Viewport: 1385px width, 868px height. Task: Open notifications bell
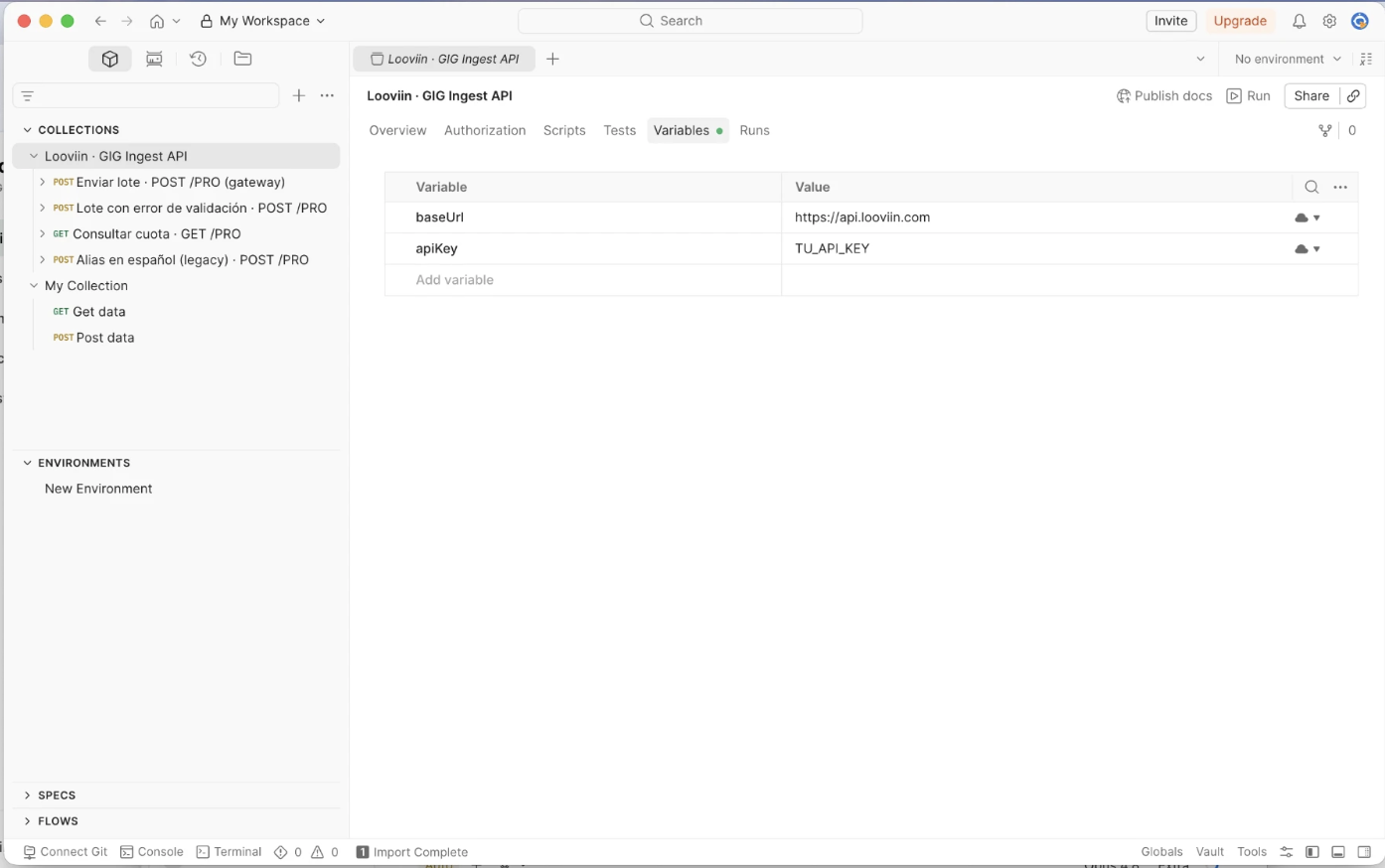click(1299, 21)
